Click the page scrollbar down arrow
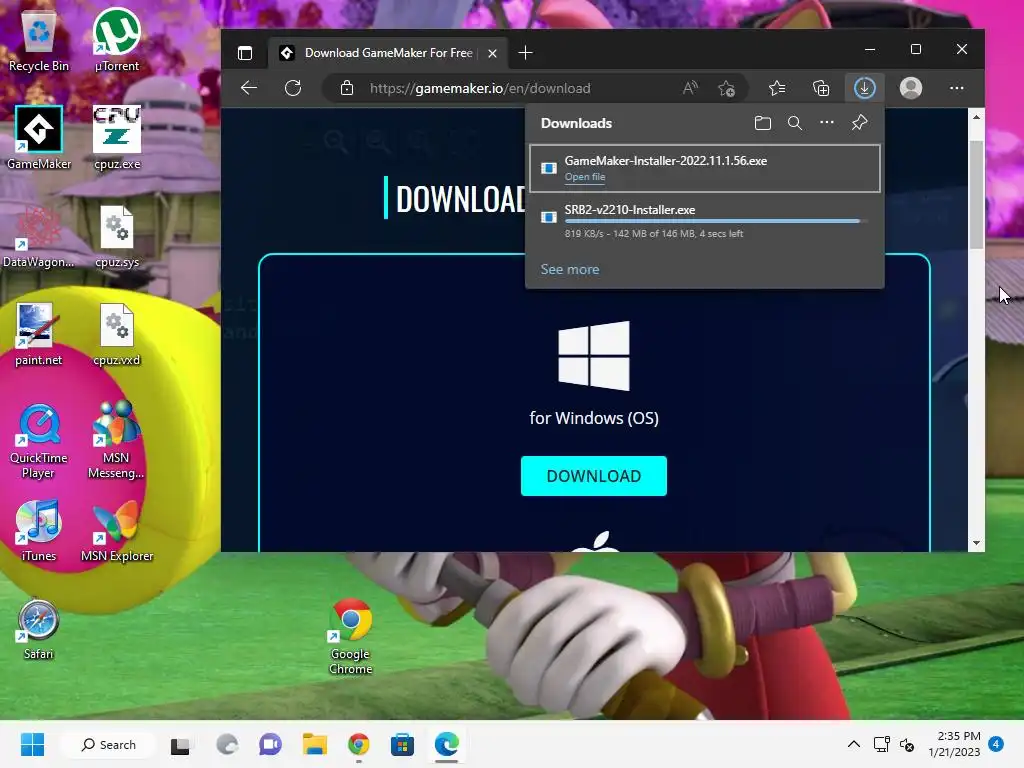The height and width of the screenshot is (768, 1024). 976,543
